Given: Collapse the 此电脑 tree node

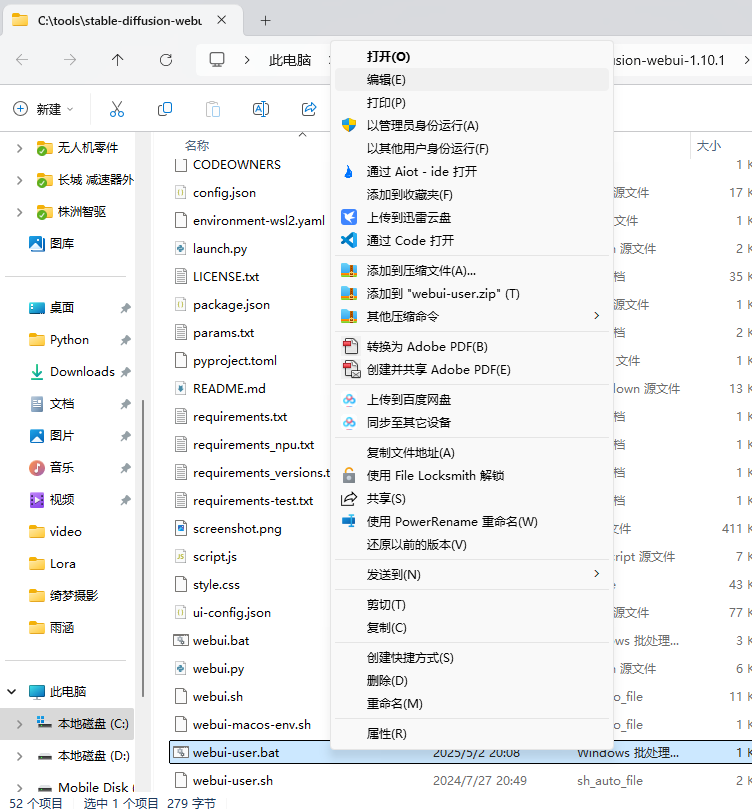Looking at the screenshot, I should [x=12, y=691].
